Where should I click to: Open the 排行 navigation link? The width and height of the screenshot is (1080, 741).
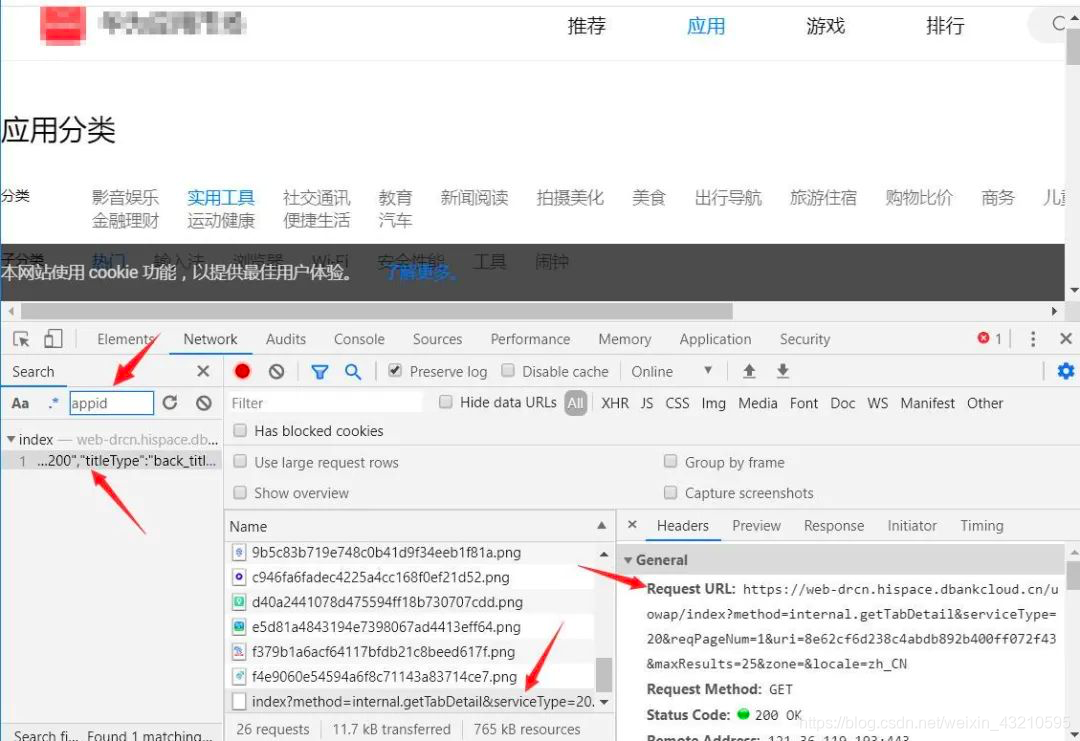945,26
